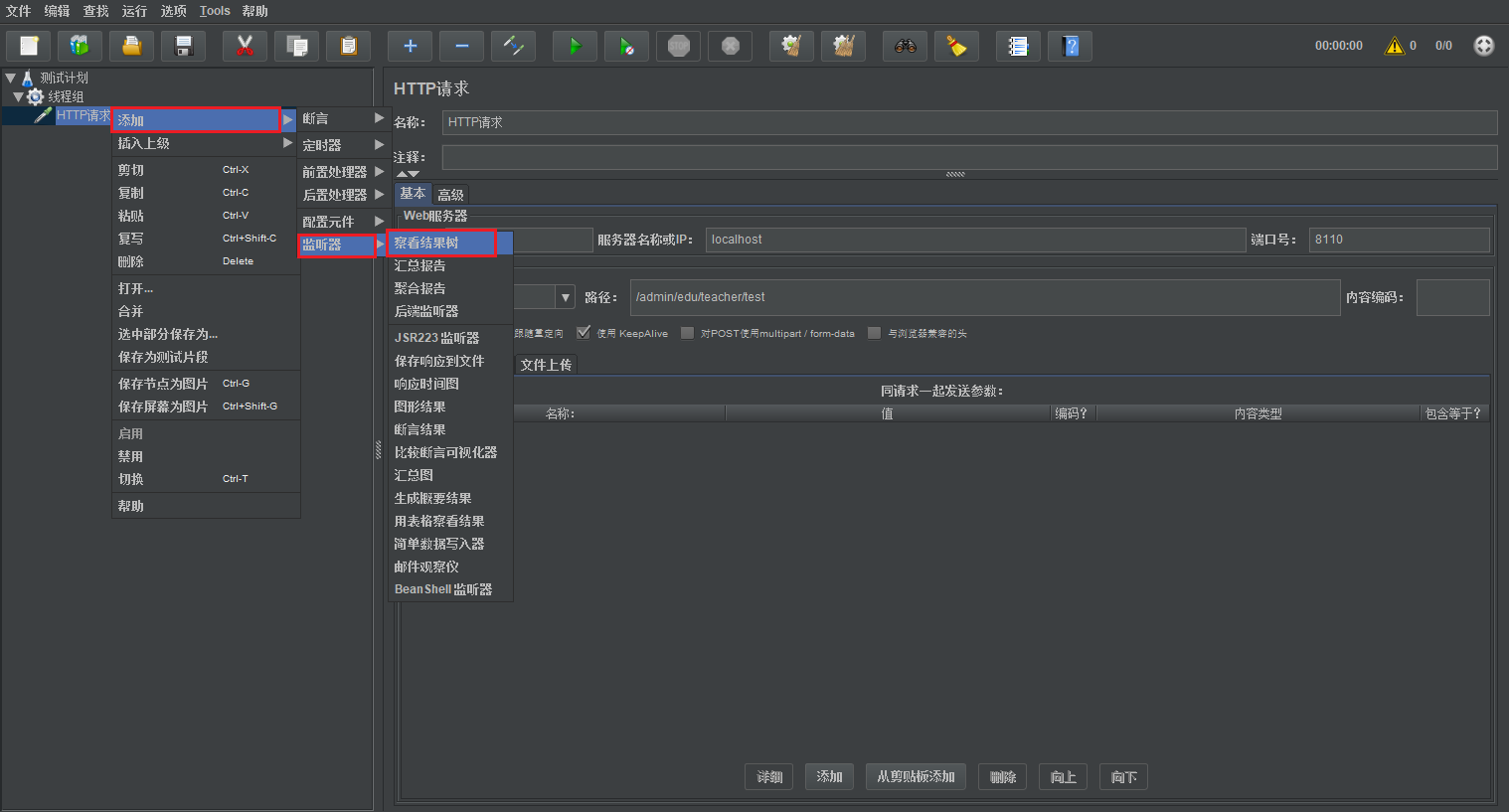The width and height of the screenshot is (1509, 812).
Task: Enable 对POST使用multipart / form-data checkbox
Action: coord(687,333)
